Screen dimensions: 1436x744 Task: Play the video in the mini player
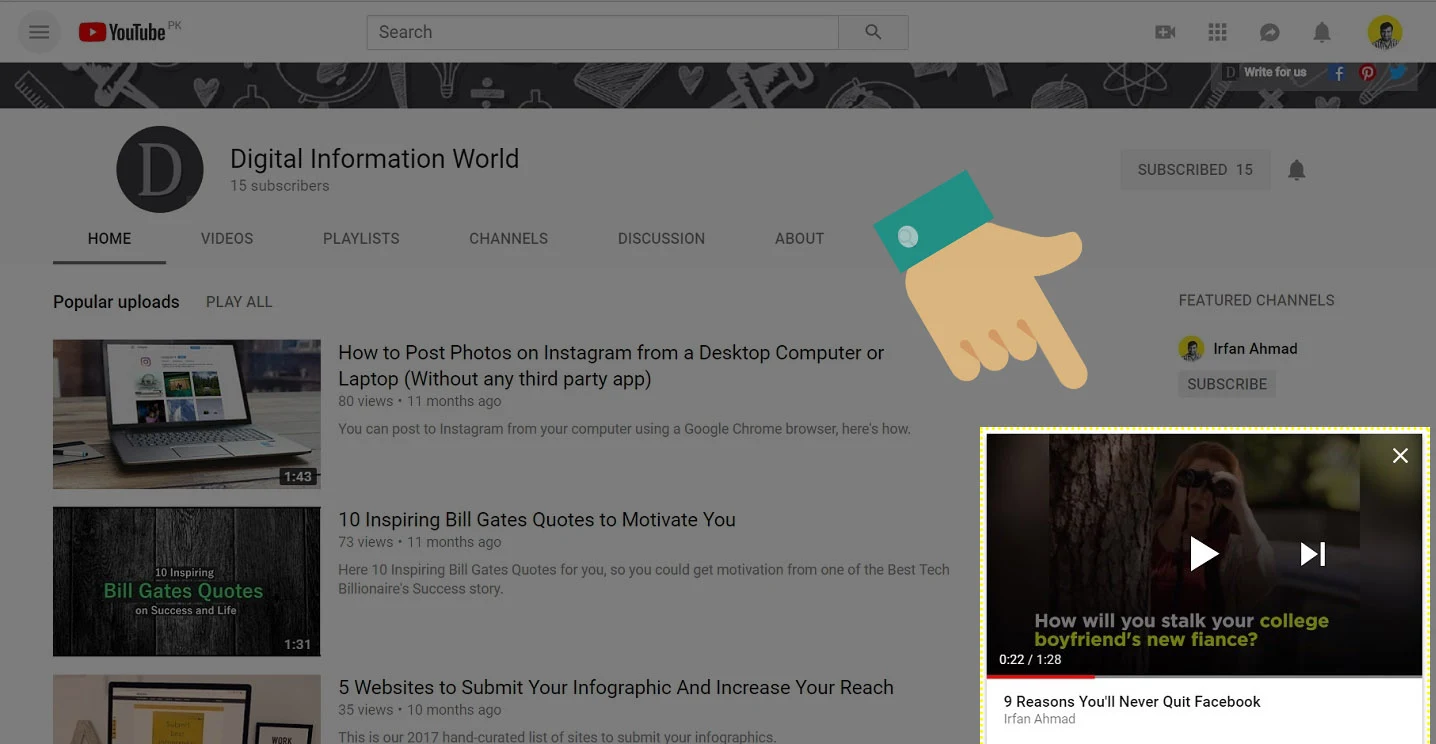tap(1204, 553)
